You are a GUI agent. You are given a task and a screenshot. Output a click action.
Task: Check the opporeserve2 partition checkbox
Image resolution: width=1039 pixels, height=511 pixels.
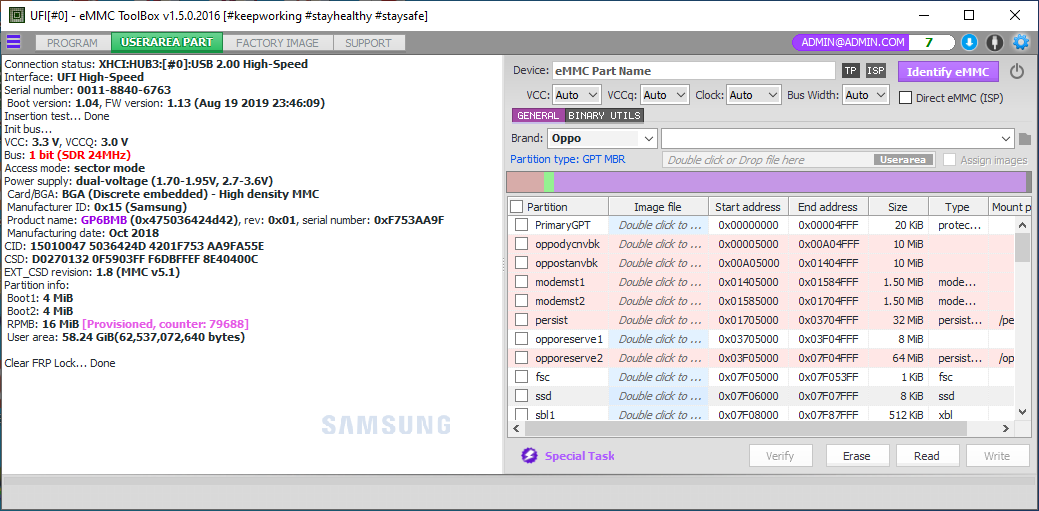pyautogui.click(x=521, y=359)
